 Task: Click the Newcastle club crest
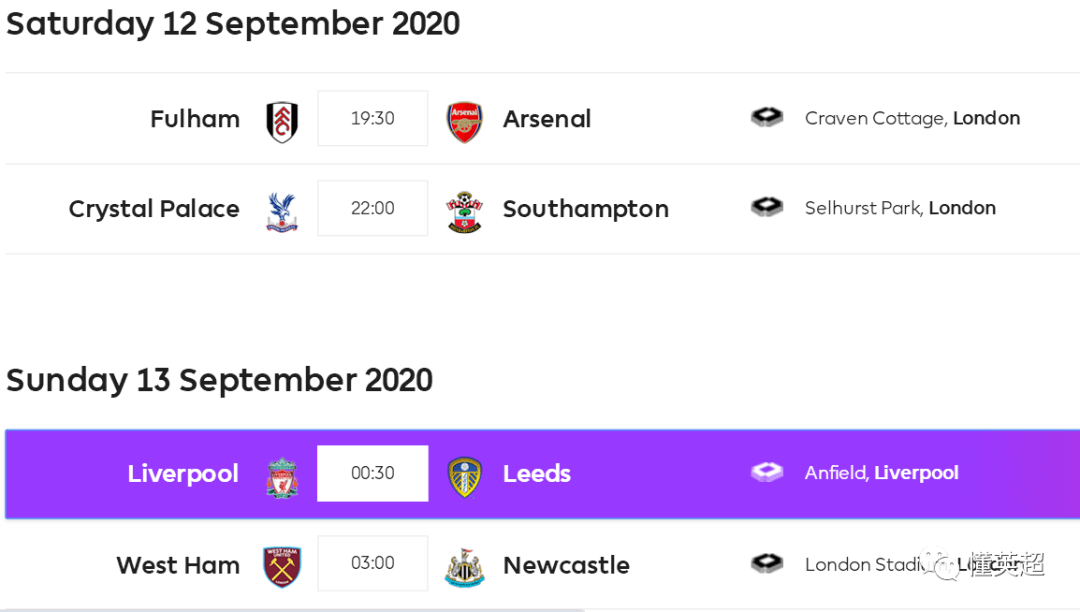click(464, 567)
